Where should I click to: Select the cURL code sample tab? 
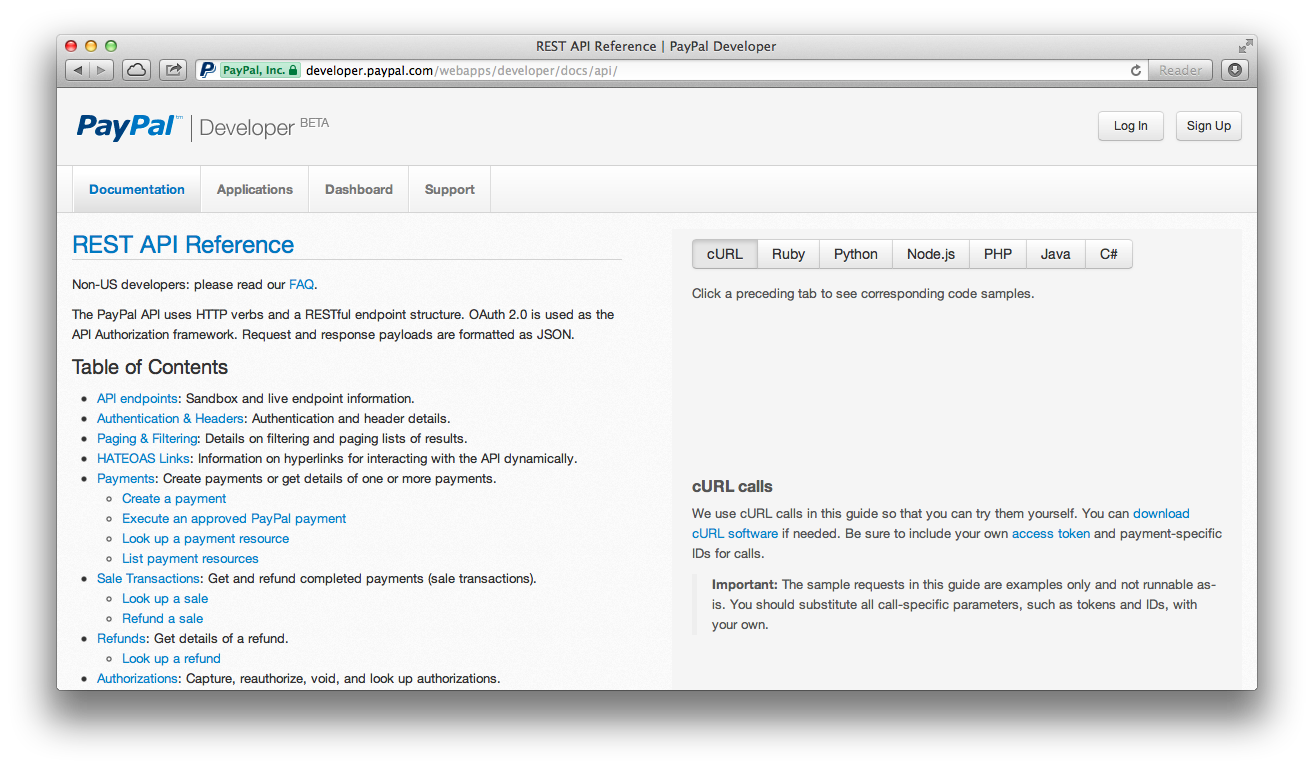[x=725, y=254]
